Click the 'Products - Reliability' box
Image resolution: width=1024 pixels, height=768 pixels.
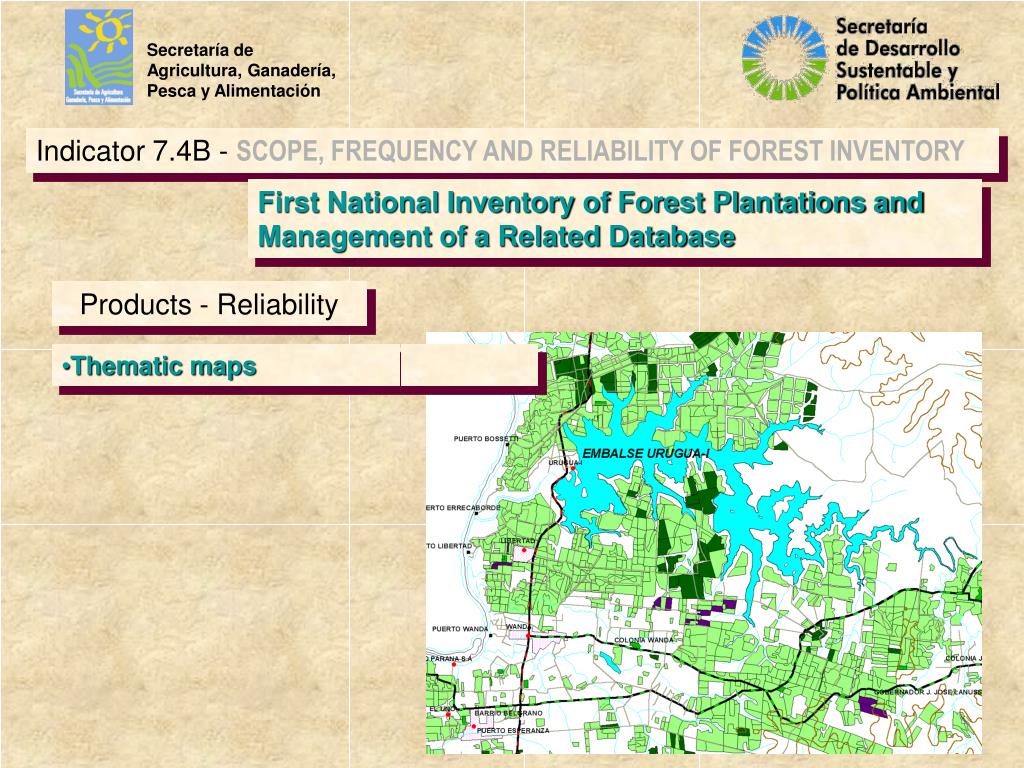click(209, 304)
